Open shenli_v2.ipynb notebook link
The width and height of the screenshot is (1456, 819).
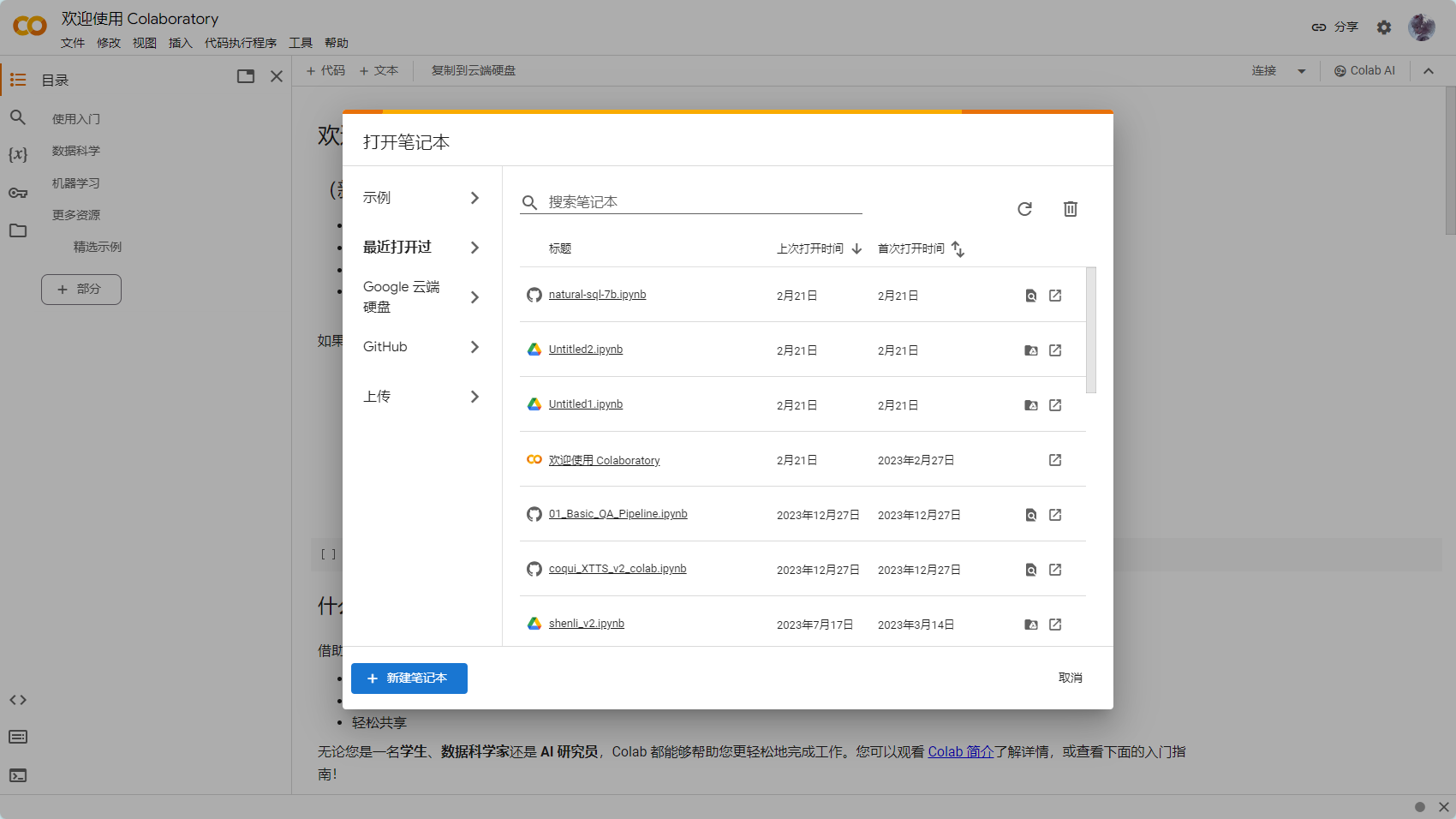coord(587,624)
